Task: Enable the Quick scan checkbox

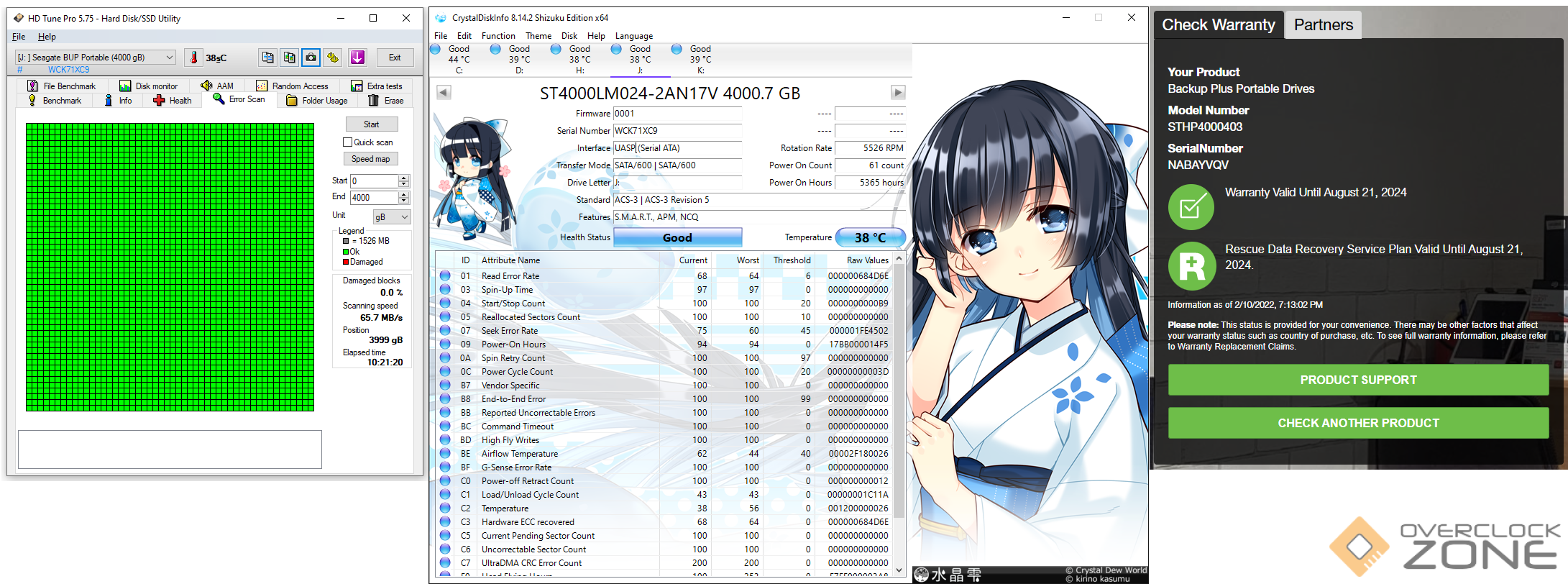Action: pyautogui.click(x=348, y=142)
